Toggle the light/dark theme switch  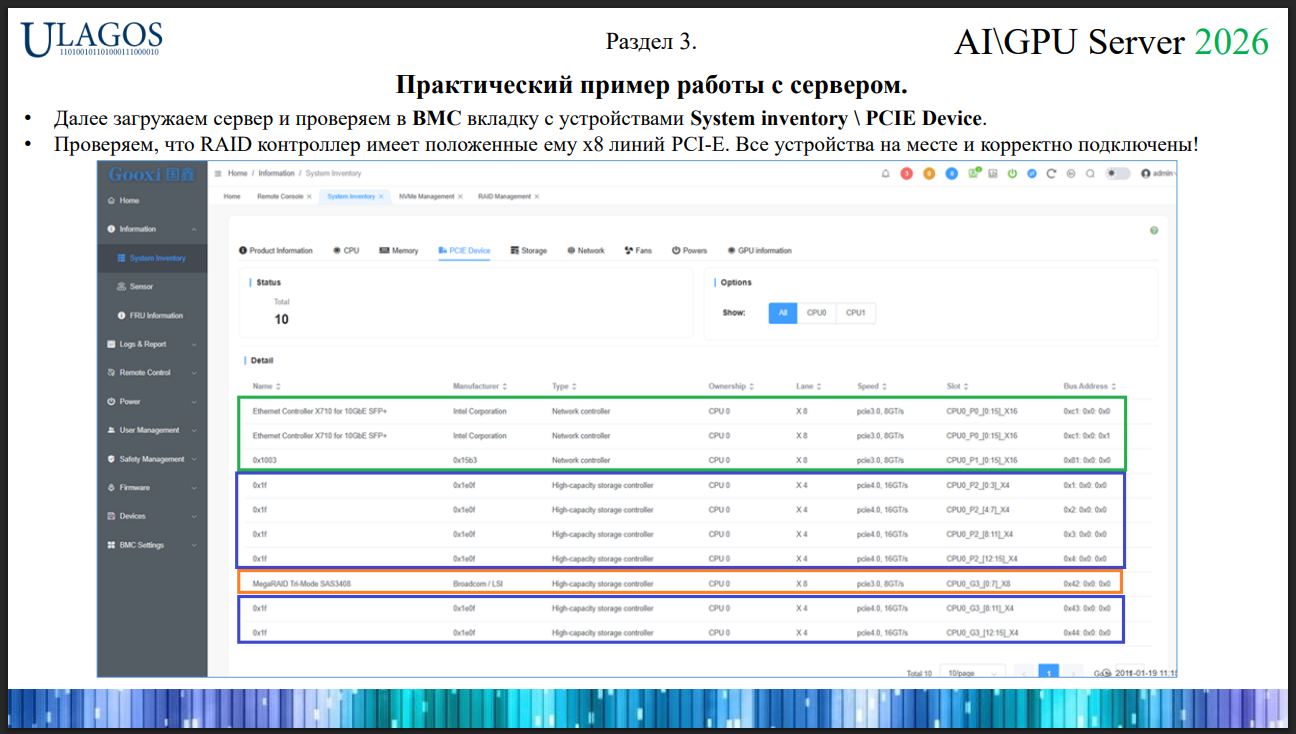tap(1119, 173)
